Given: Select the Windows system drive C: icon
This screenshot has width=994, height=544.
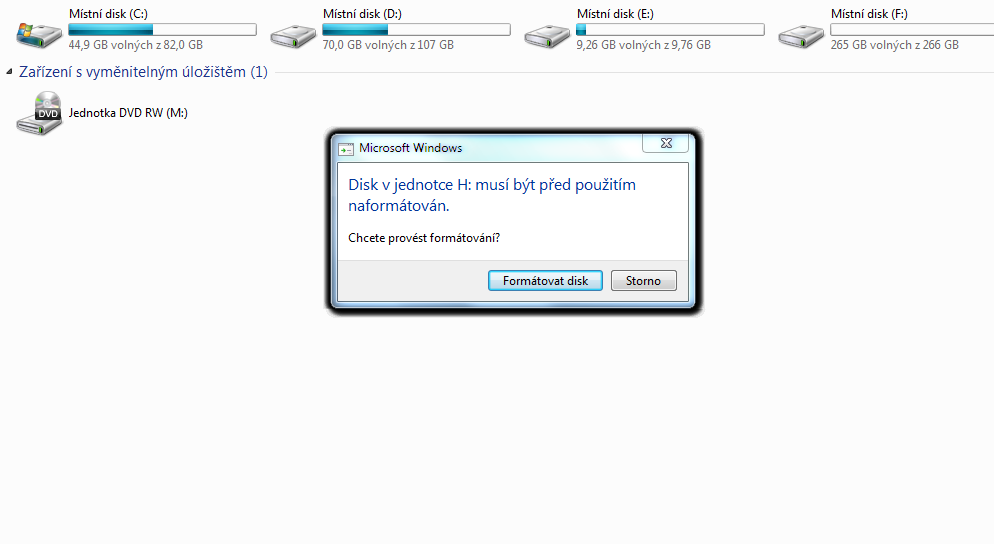Looking at the screenshot, I should [x=39, y=36].
